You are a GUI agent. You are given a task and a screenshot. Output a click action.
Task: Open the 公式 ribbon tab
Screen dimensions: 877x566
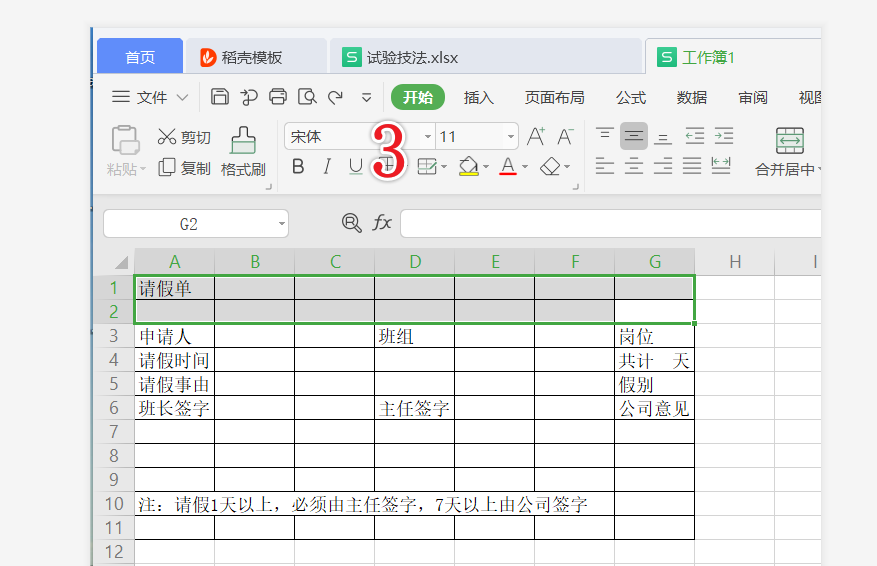[x=631, y=97]
